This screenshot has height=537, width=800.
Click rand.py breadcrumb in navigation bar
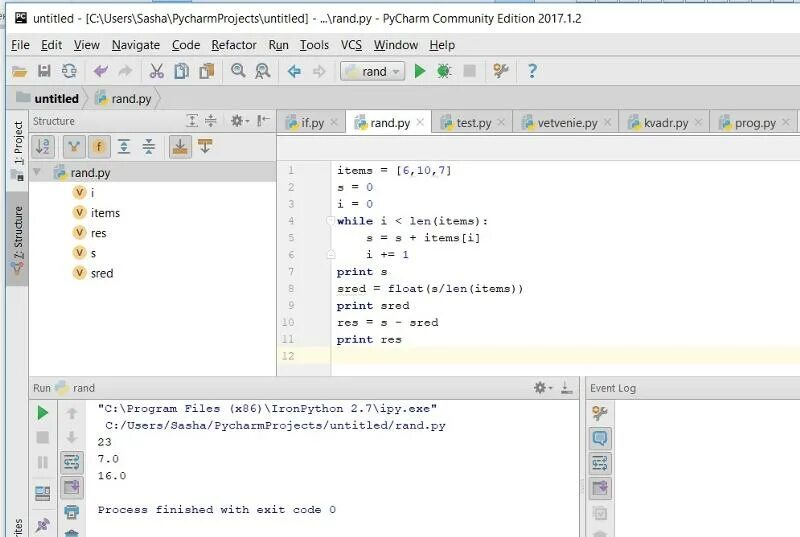click(124, 98)
